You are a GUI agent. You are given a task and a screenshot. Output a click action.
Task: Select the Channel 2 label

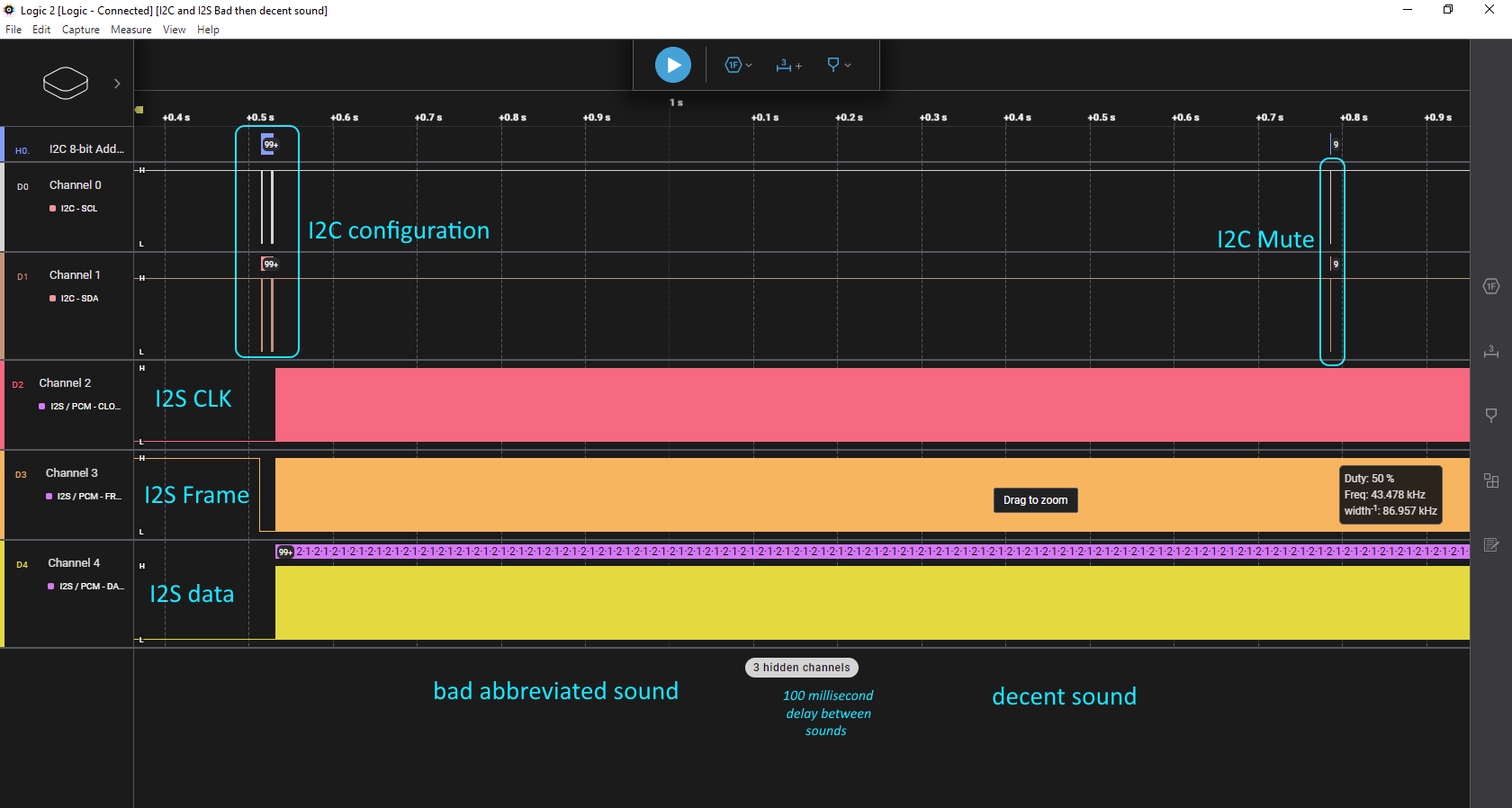(x=65, y=382)
